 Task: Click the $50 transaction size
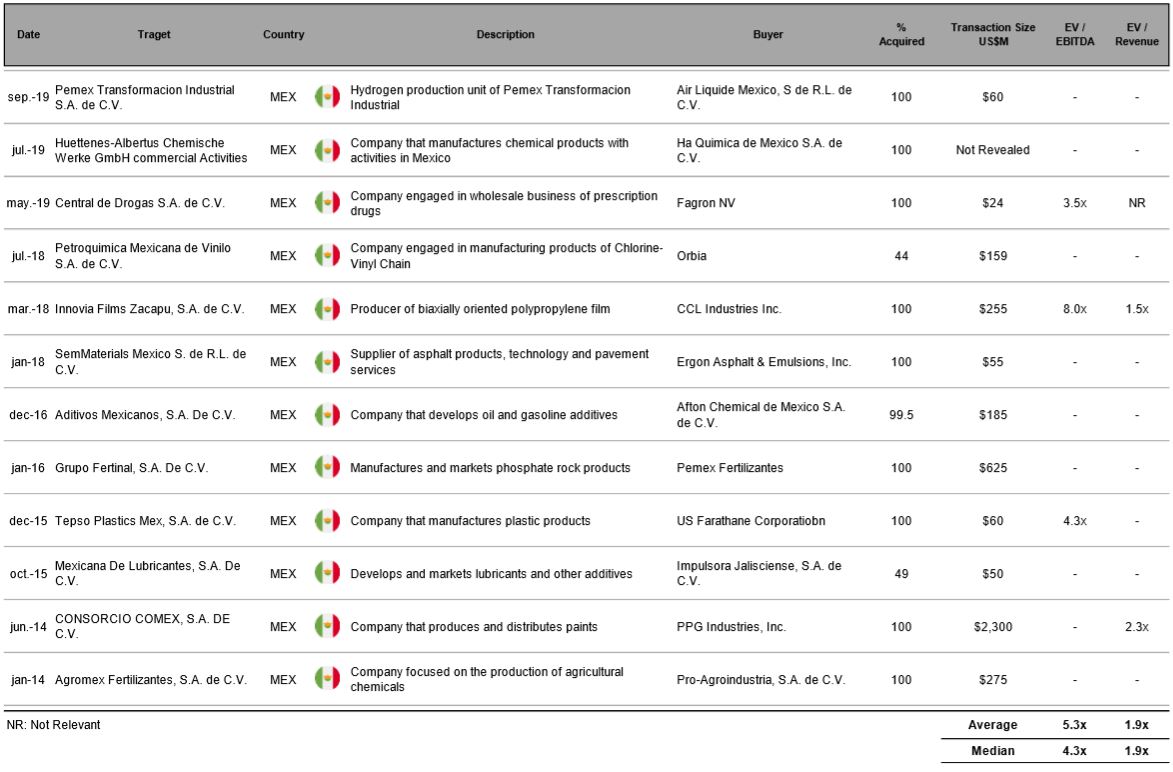click(x=993, y=574)
